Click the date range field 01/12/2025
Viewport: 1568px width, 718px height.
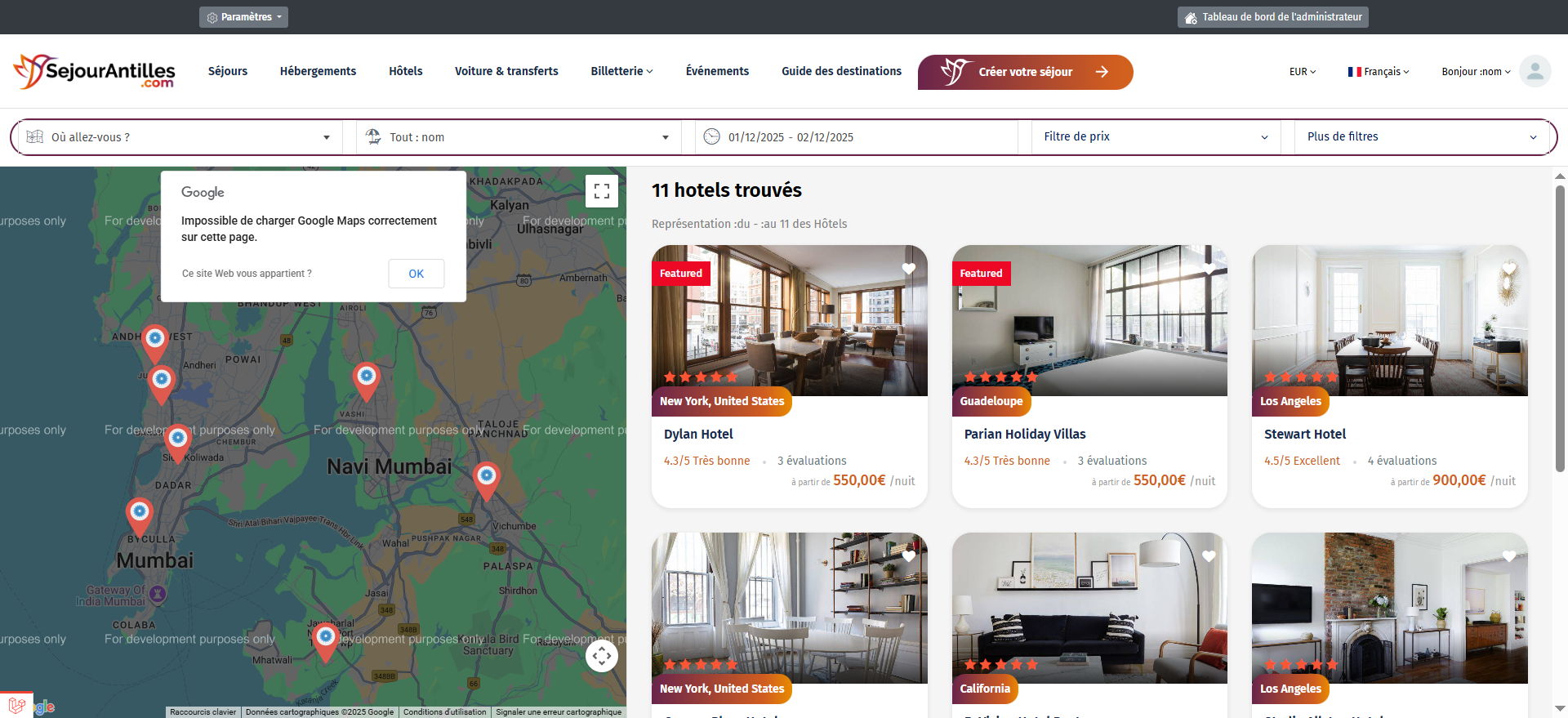tap(857, 136)
